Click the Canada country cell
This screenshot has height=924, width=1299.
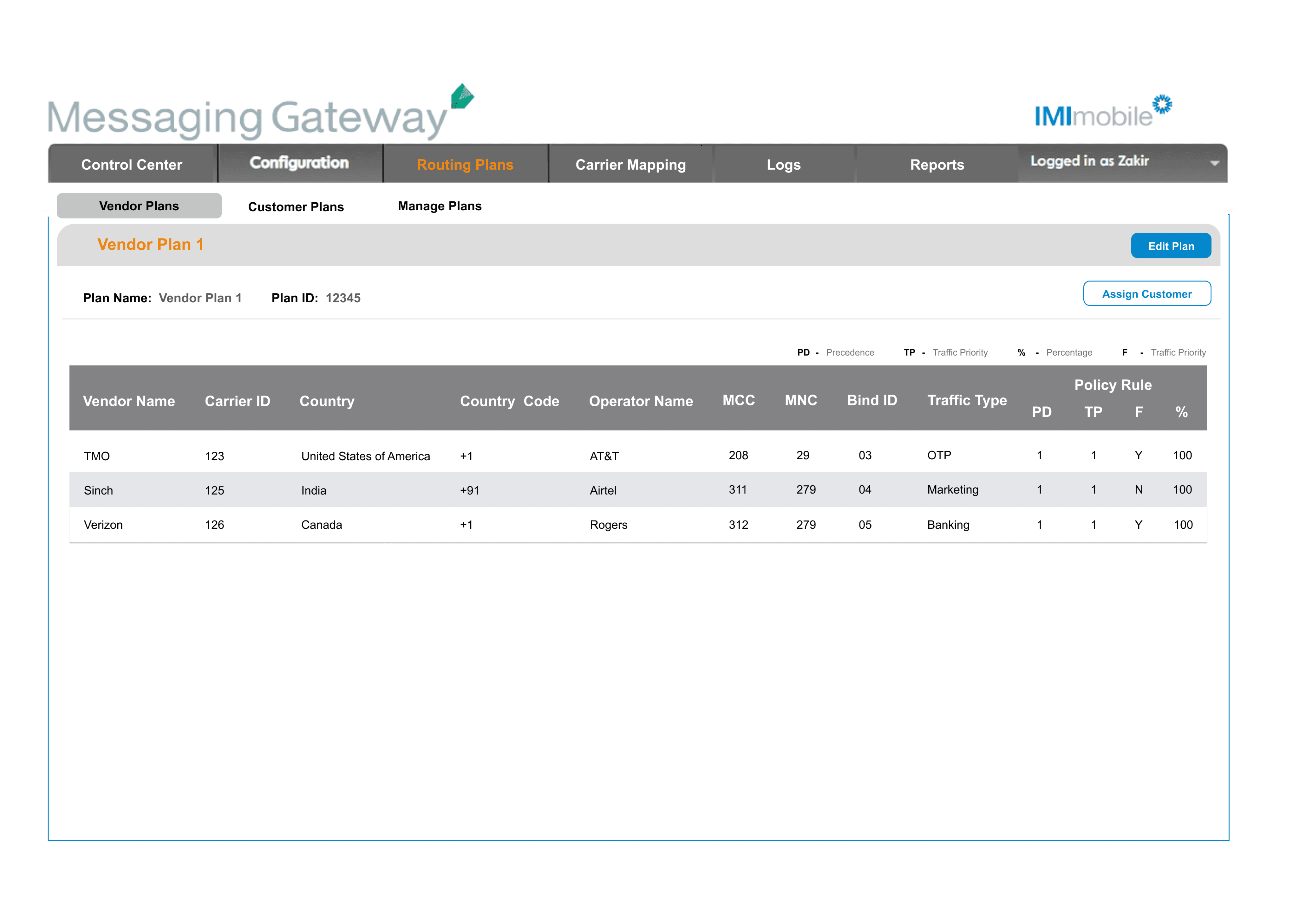[x=321, y=525]
